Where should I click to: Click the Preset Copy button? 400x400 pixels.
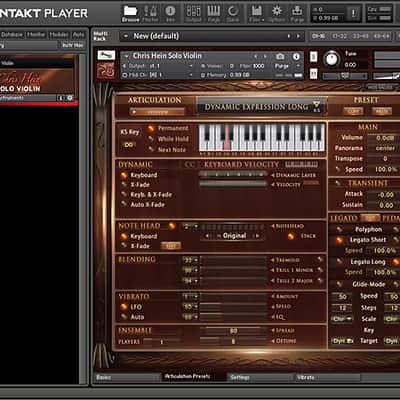tap(353, 111)
